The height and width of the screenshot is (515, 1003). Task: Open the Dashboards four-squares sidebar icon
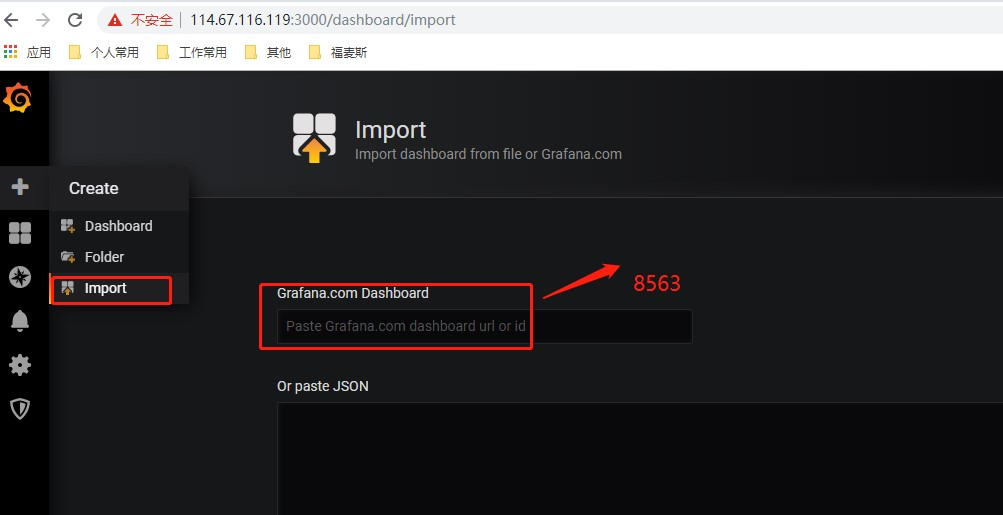tap(20, 233)
